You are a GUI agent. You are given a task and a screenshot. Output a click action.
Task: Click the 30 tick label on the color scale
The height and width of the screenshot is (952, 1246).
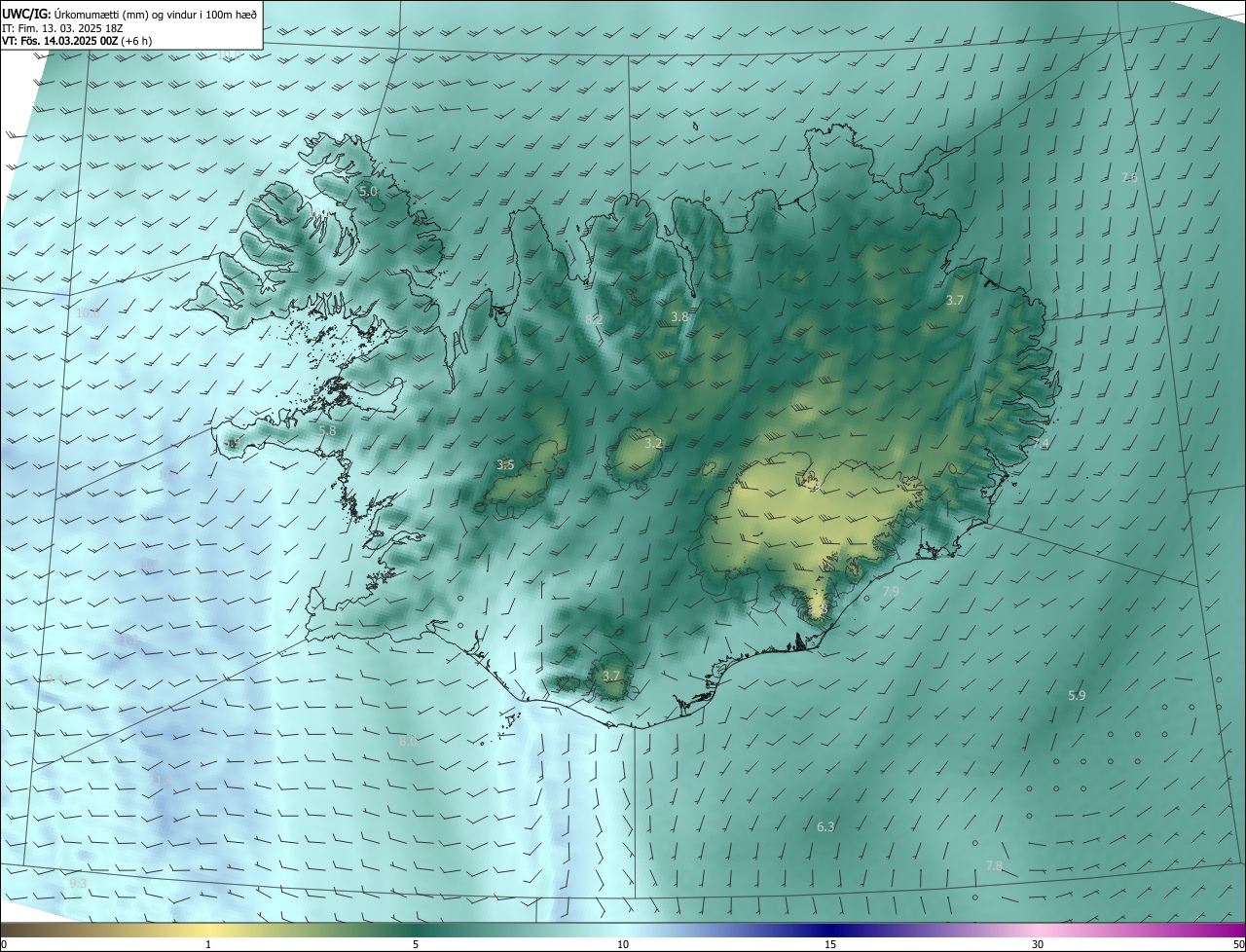click(x=1038, y=944)
